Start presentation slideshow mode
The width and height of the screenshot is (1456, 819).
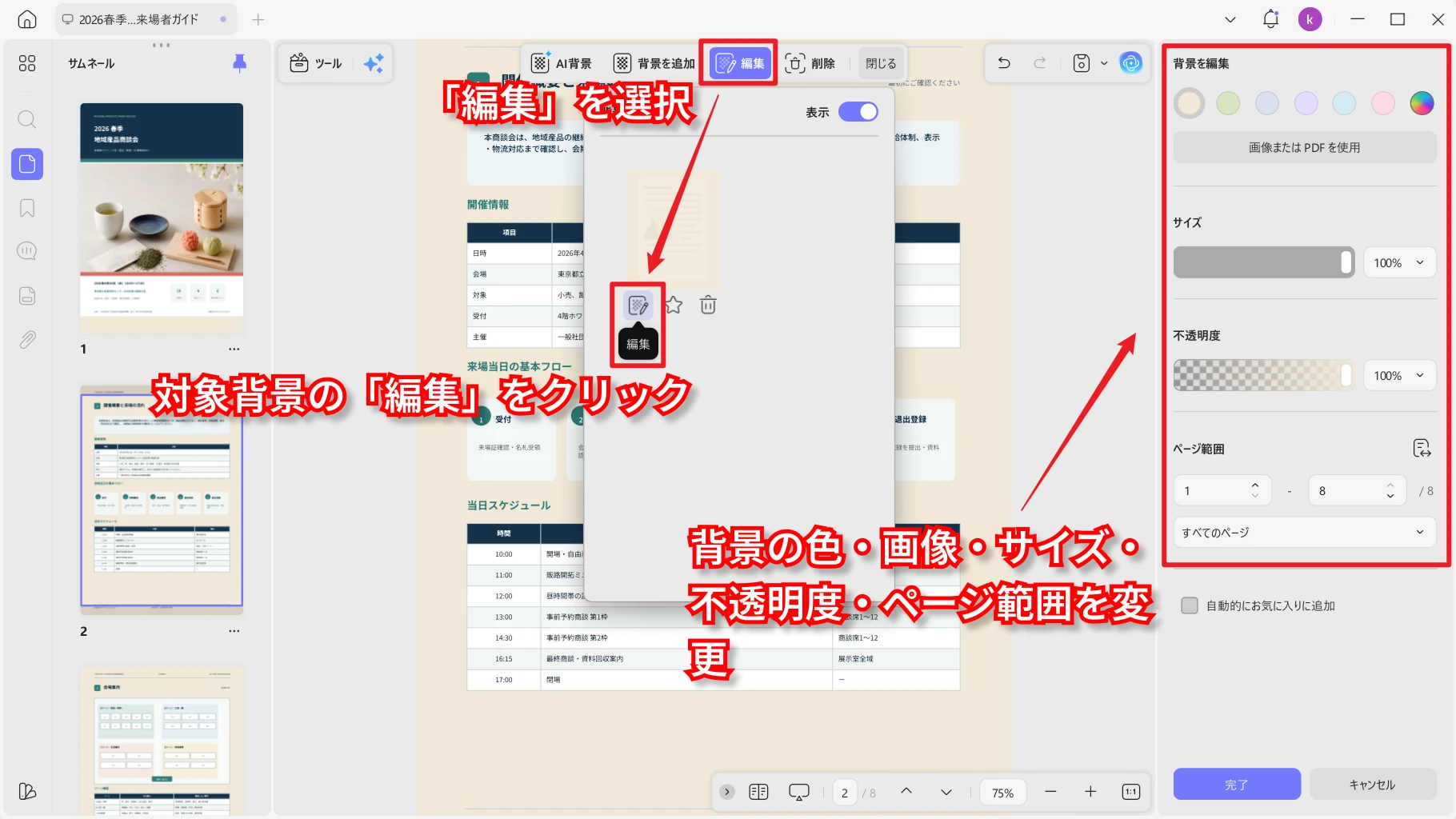pyautogui.click(x=799, y=792)
